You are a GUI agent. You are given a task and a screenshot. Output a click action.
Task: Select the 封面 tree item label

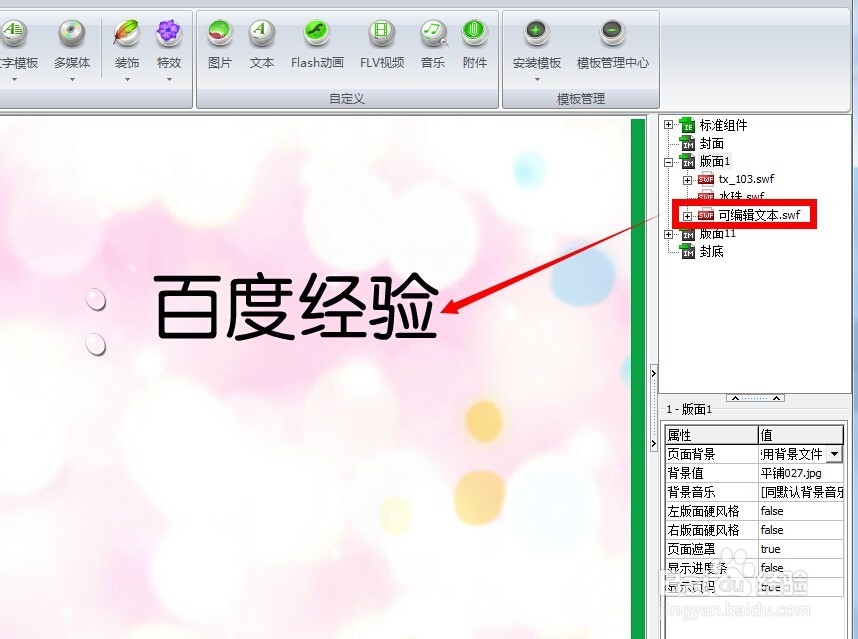(x=711, y=143)
